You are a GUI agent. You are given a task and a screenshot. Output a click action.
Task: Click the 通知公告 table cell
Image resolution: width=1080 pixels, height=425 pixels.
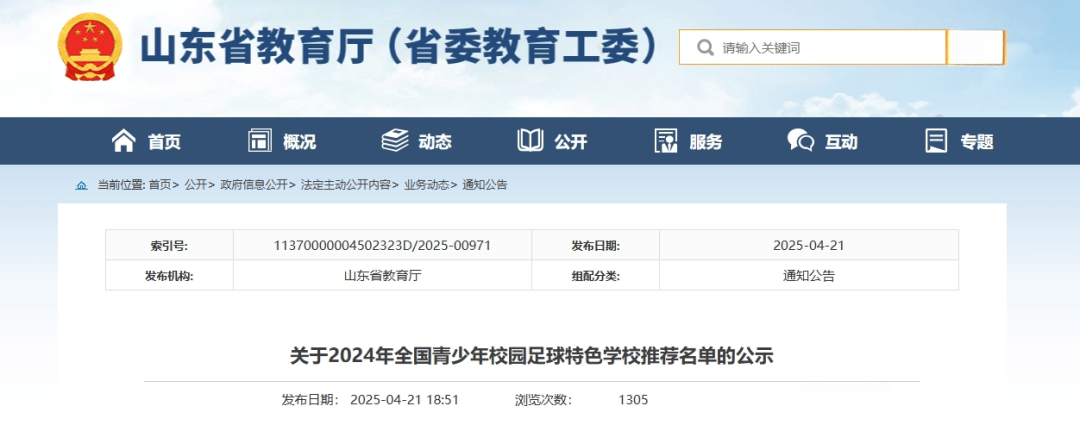(x=809, y=276)
